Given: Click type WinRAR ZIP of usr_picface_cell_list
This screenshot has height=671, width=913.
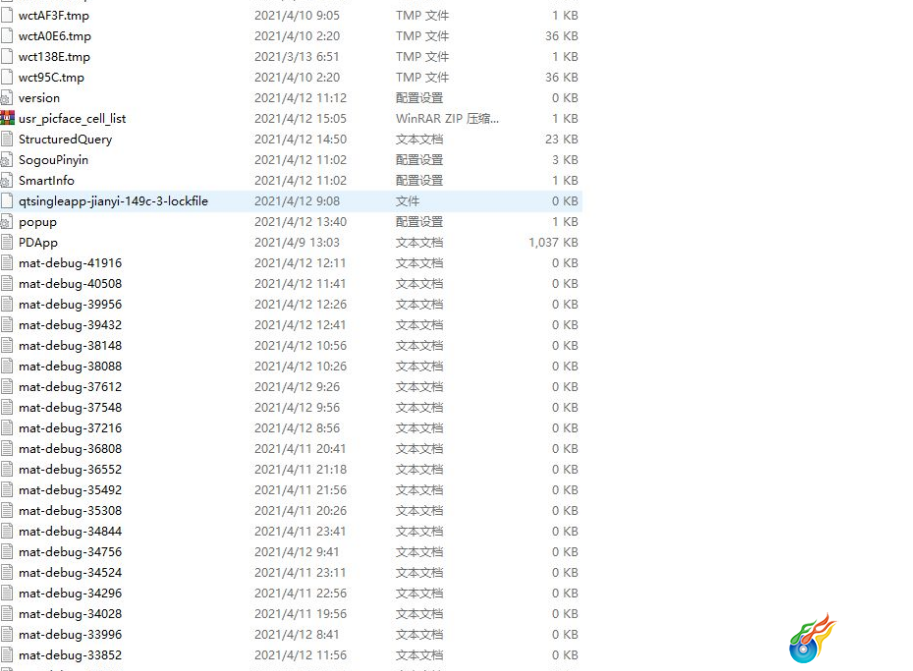Looking at the screenshot, I should point(447,119).
